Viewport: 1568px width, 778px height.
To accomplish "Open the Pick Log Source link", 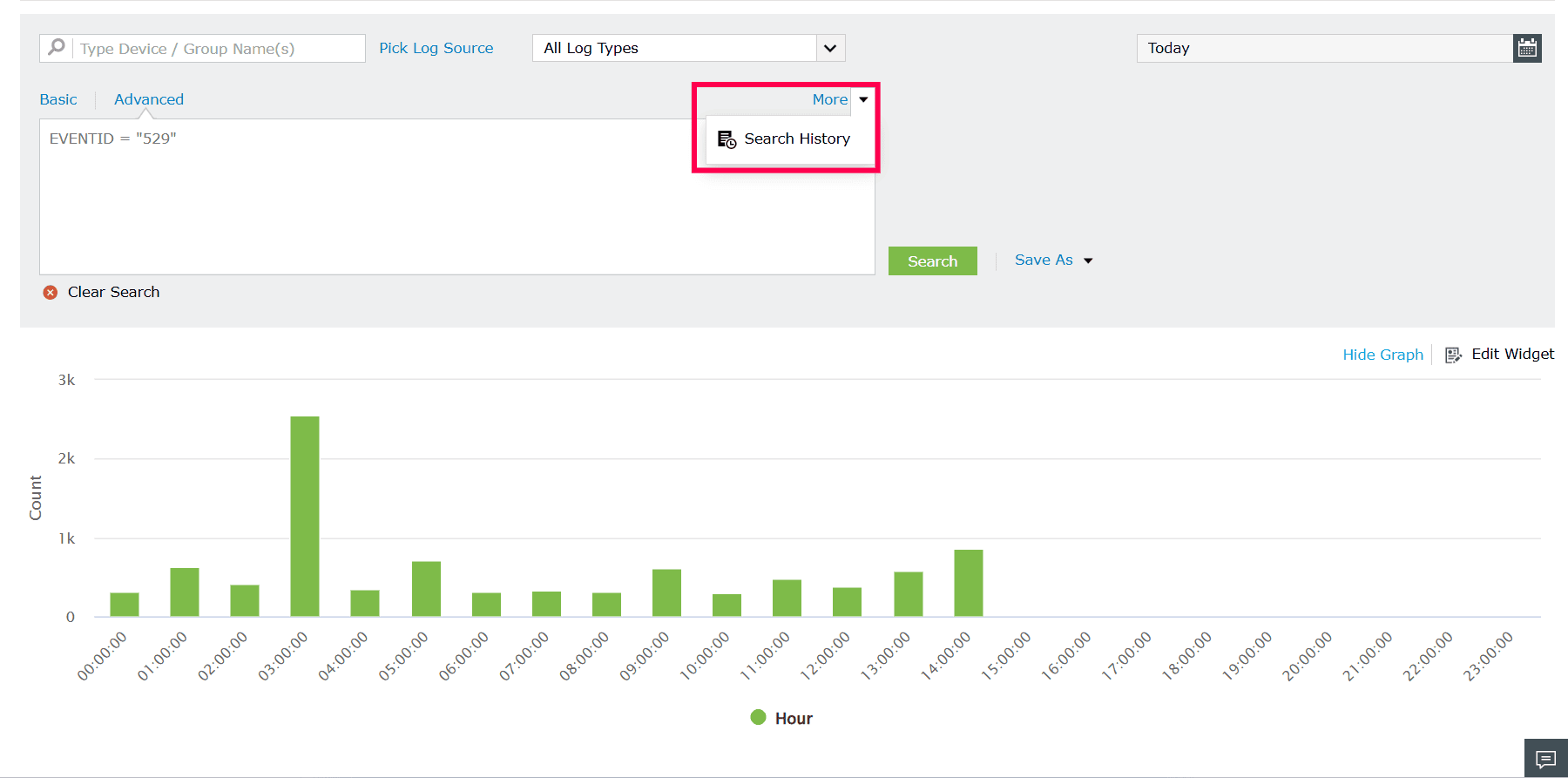I will [436, 48].
